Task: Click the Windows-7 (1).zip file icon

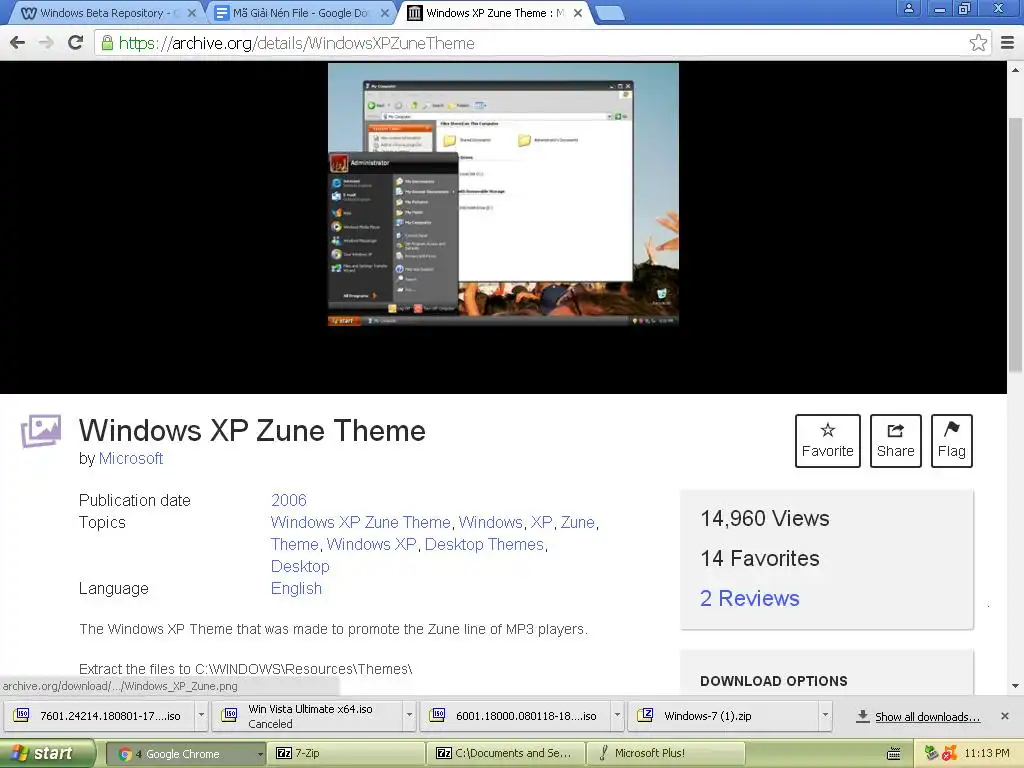Action: (x=645, y=715)
